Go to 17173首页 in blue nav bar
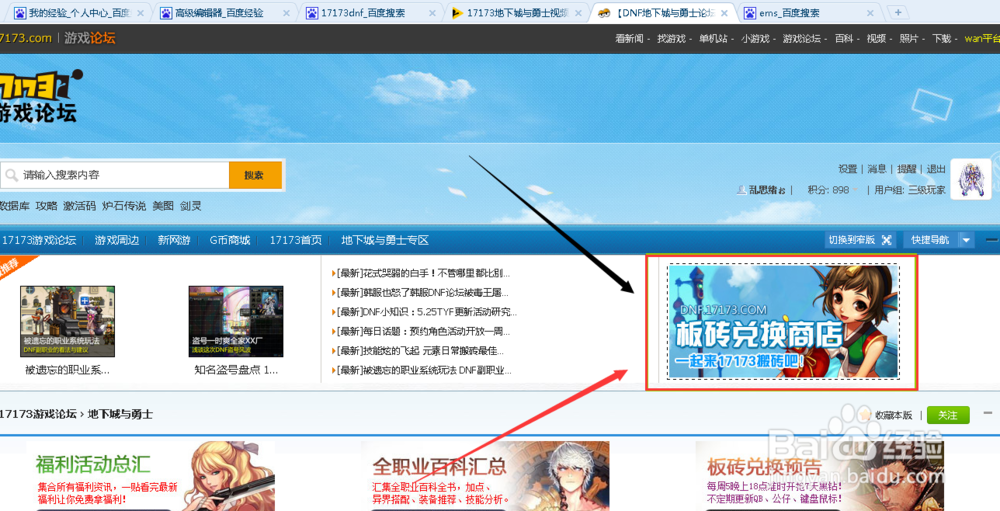Image resolution: width=1000 pixels, height=511 pixels. (295, 241)
